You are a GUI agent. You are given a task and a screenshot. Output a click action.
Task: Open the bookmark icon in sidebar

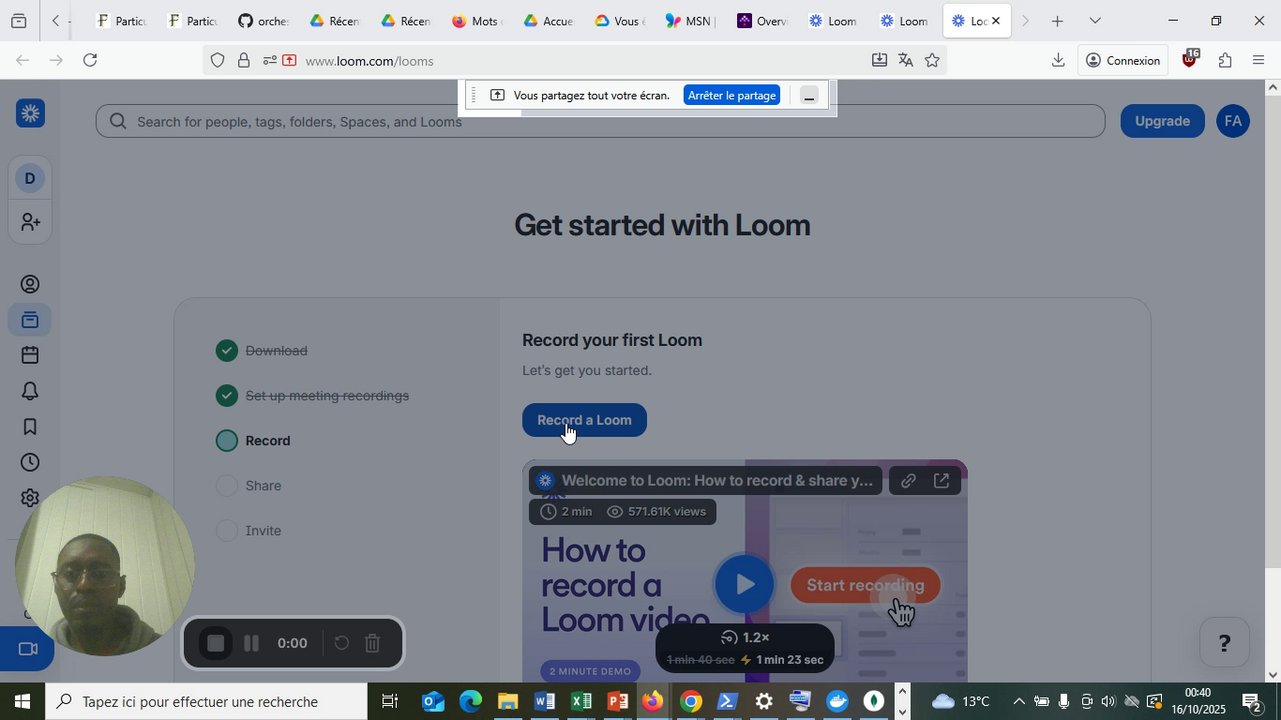pos(30,427)
